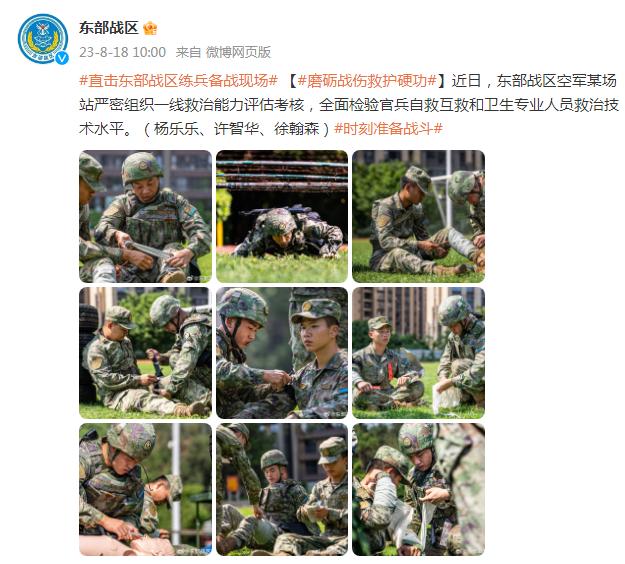Open first photo of soldier unrolling bandage

[145, 216]
